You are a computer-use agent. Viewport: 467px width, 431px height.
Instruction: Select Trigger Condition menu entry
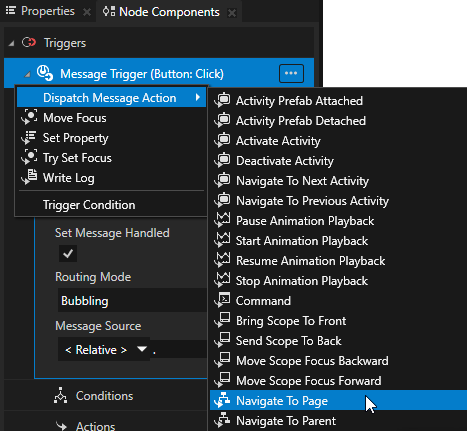pyautogui.click(x=111, y=205)
